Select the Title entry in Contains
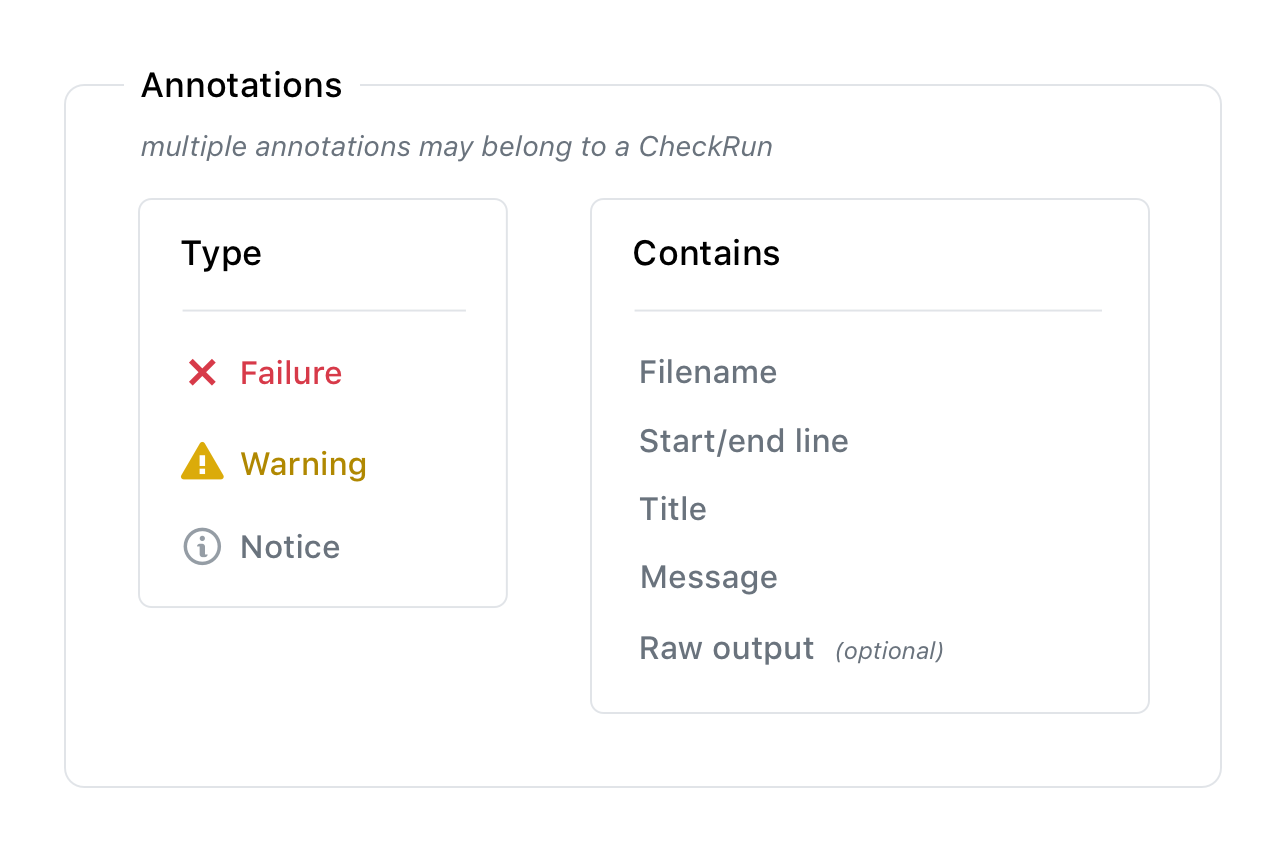The height and width of the screenshot is (858, 1284). (672, 509)
